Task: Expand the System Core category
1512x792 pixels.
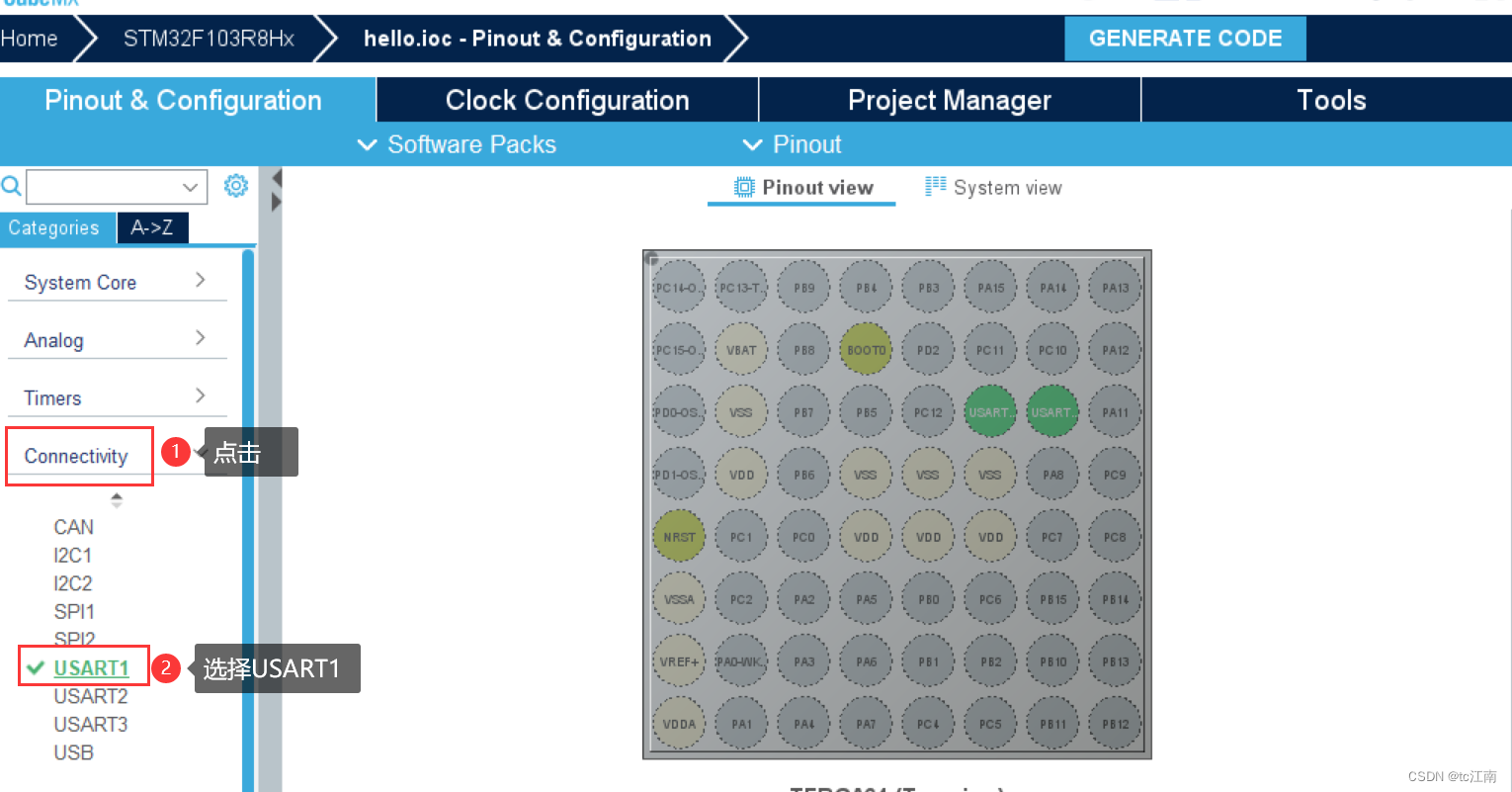Action: click(x=117, y=282)
